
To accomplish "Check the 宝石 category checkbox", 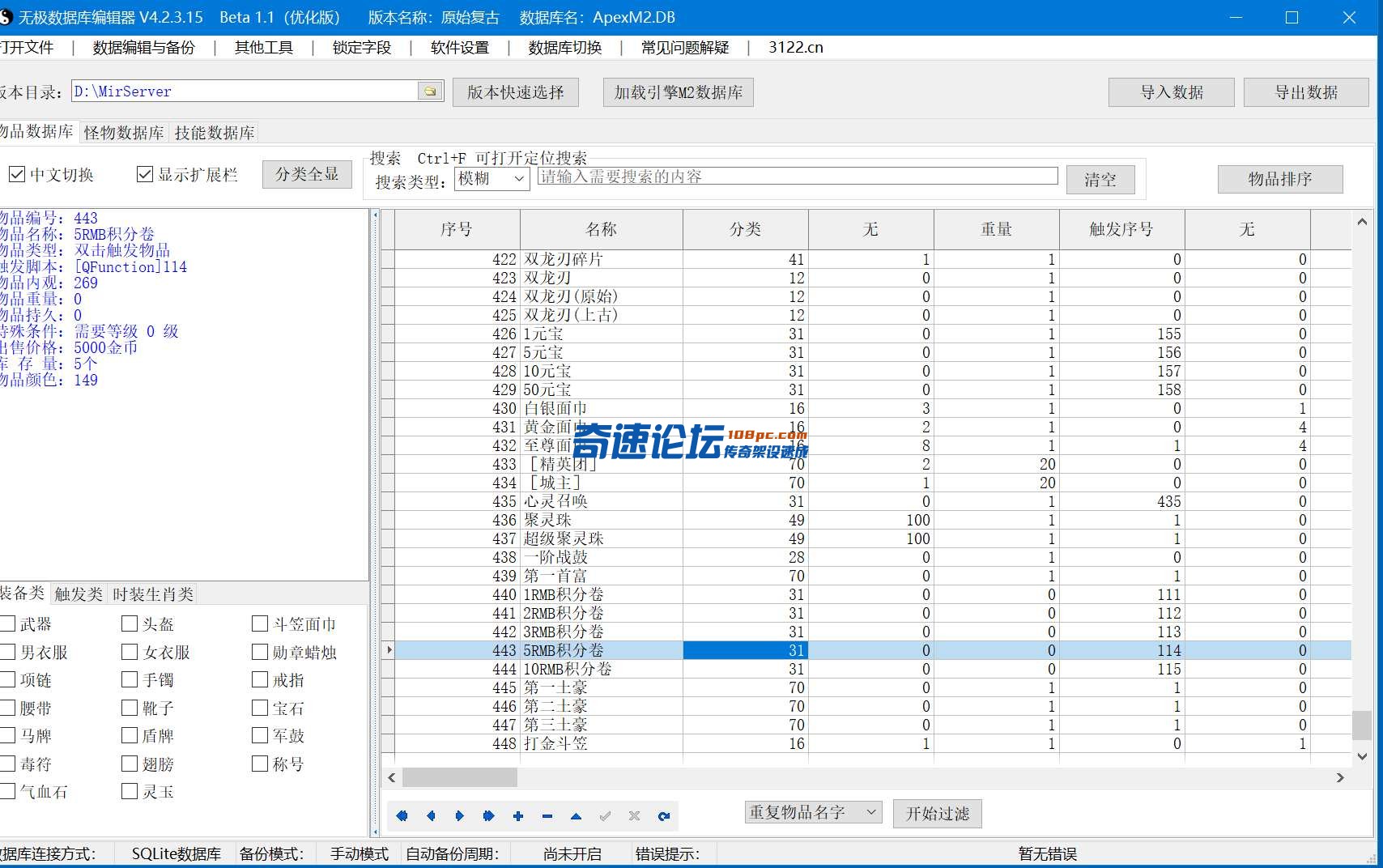I will point(260,708).
